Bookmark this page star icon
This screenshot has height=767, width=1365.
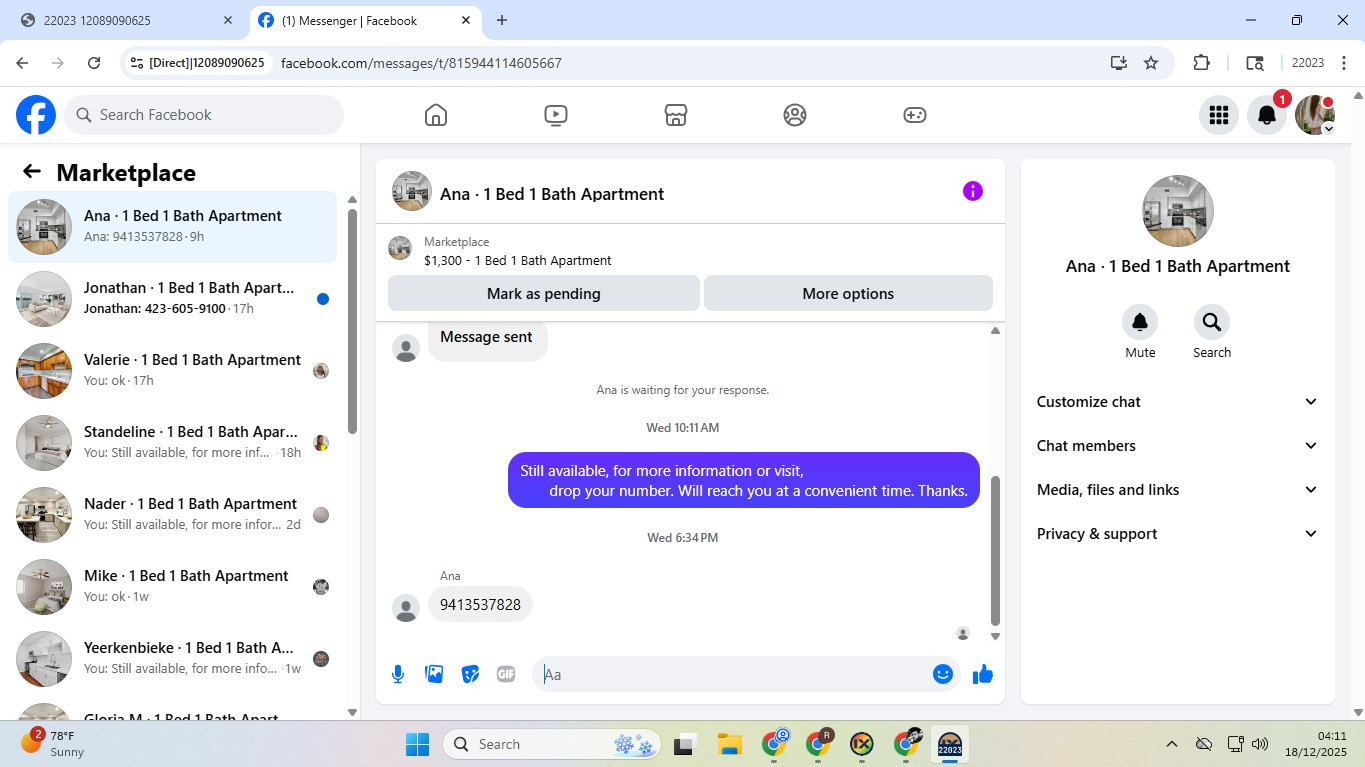[x=1151, y=63]
